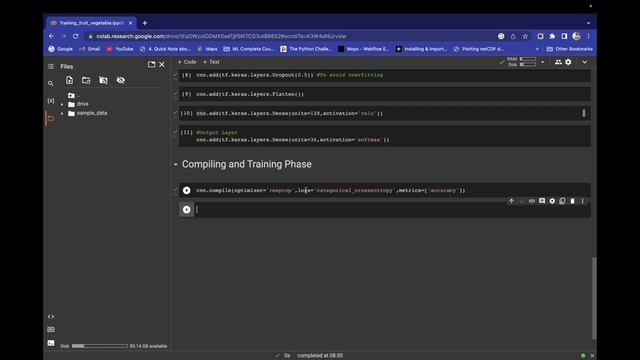Click the cell [10] Dense relu code line

click(289, 113)
